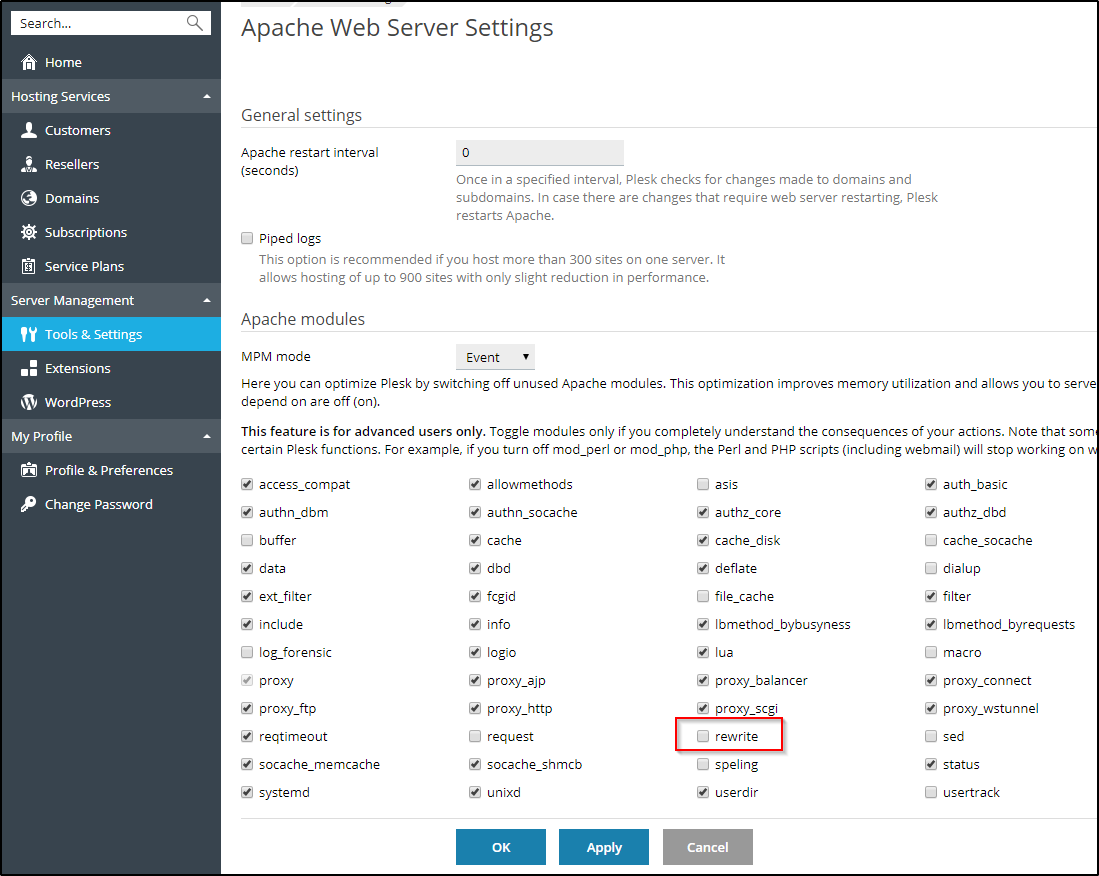Click the search magnifier icon
Screen dimensions: 1099x876
click(x=195, y=23)
